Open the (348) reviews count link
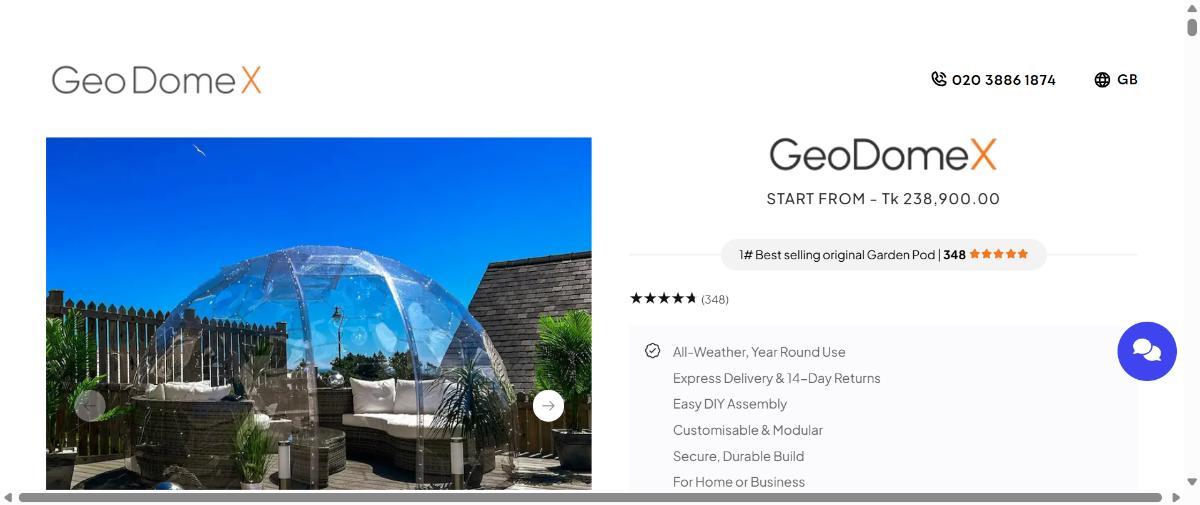 [x=715, y=299]
